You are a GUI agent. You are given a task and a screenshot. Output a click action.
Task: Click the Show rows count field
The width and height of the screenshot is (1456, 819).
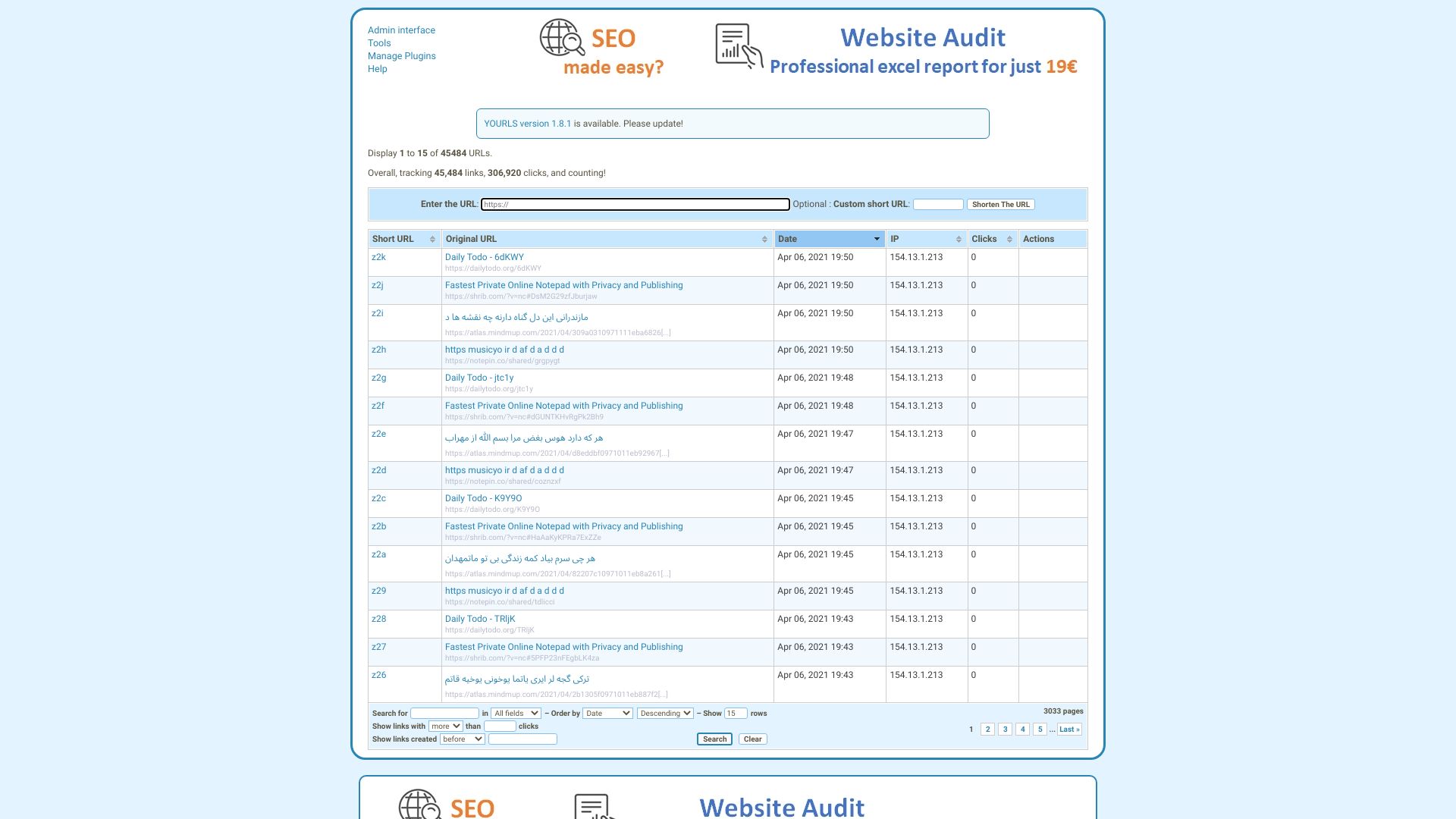[x=736, y=714]
